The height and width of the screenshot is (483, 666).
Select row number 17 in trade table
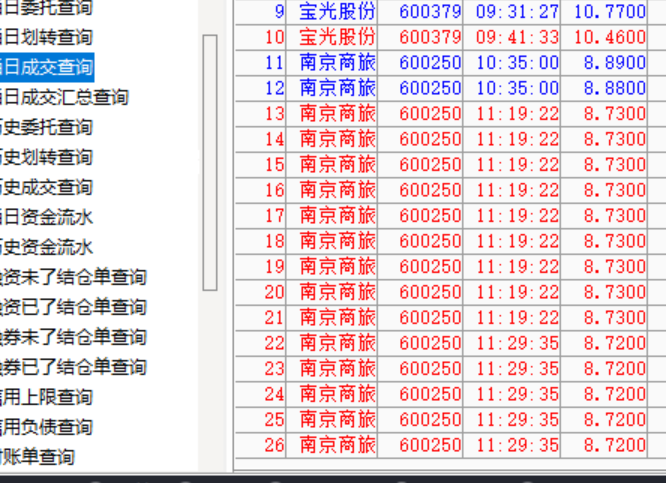(274, 215)
